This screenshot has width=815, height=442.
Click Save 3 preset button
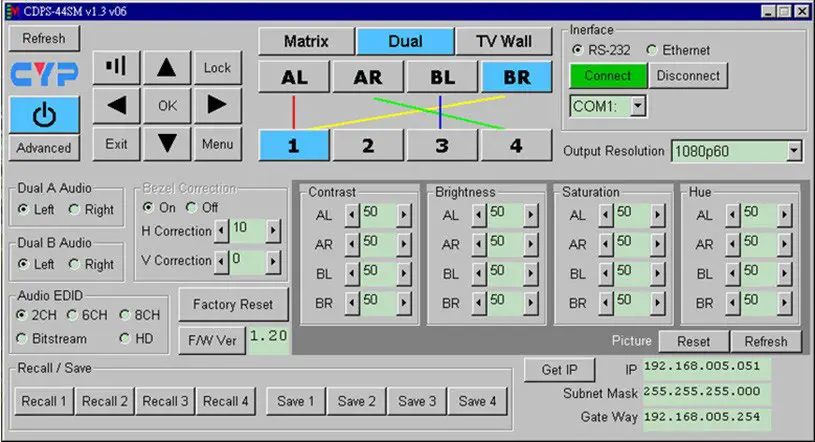click(x=417, y=401)
